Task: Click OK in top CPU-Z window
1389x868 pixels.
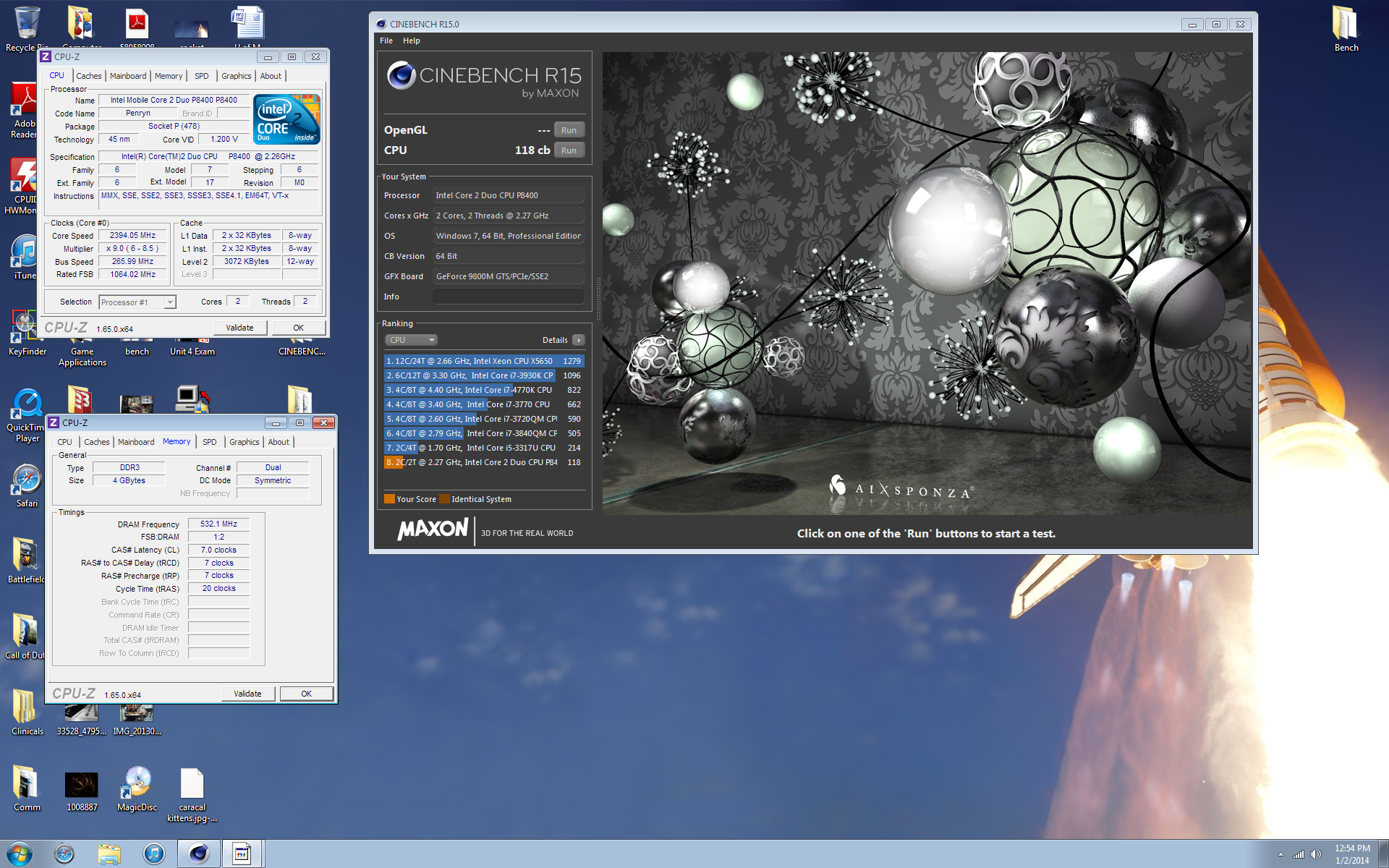Action: click(298, 328)
